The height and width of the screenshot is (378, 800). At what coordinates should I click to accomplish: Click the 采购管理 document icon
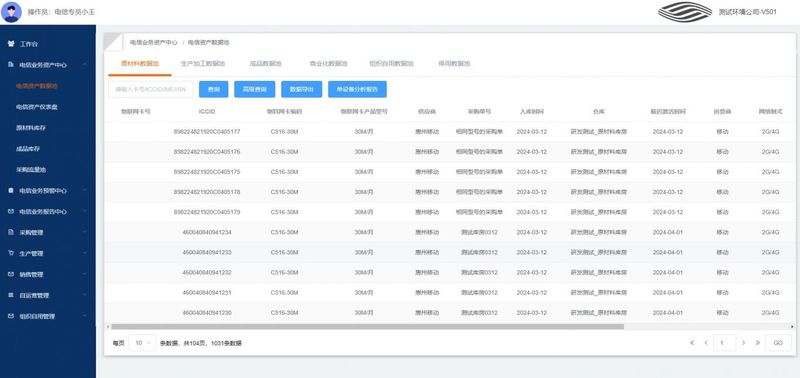(x=11, y=232)
